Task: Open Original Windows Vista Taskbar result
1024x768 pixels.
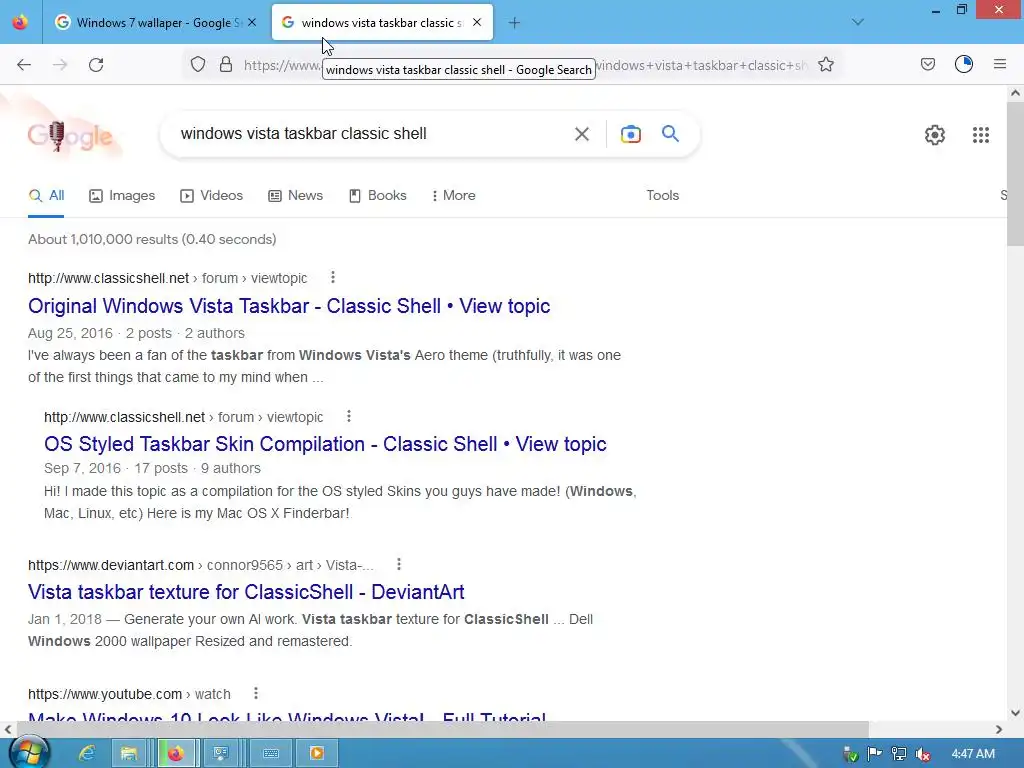Action: [x=289, y=306]
